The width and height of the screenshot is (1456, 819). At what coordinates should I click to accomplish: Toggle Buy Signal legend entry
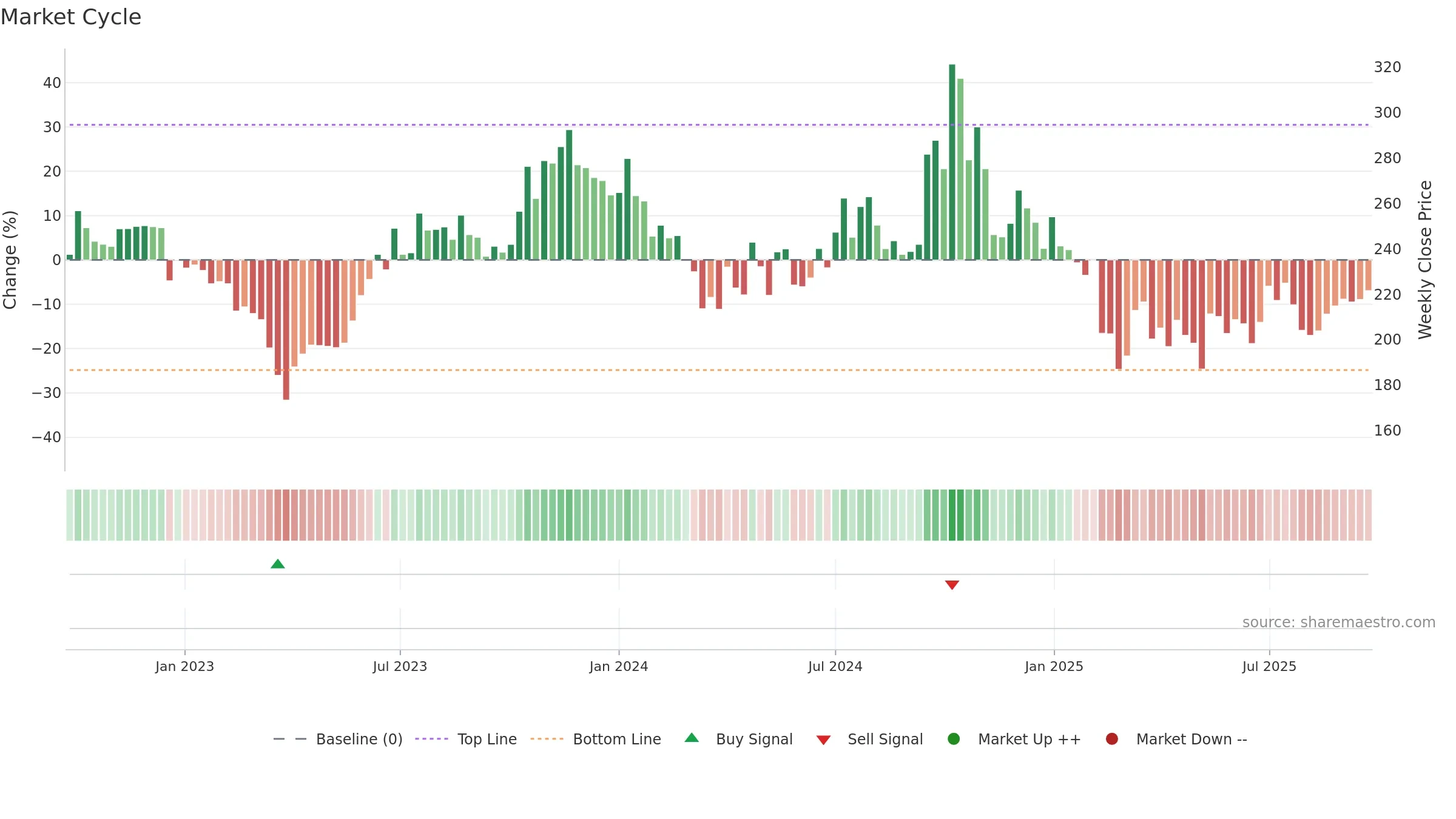[738, 739]
